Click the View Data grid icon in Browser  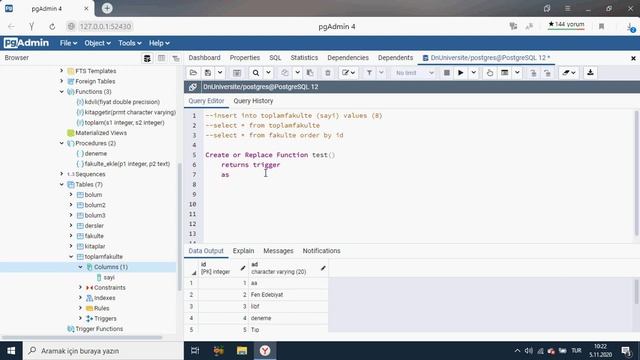pyautogui.click(x=162, y=58)
